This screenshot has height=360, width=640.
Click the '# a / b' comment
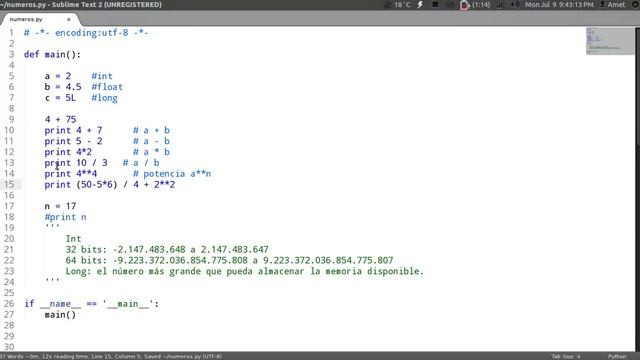[x=141, y=163]
